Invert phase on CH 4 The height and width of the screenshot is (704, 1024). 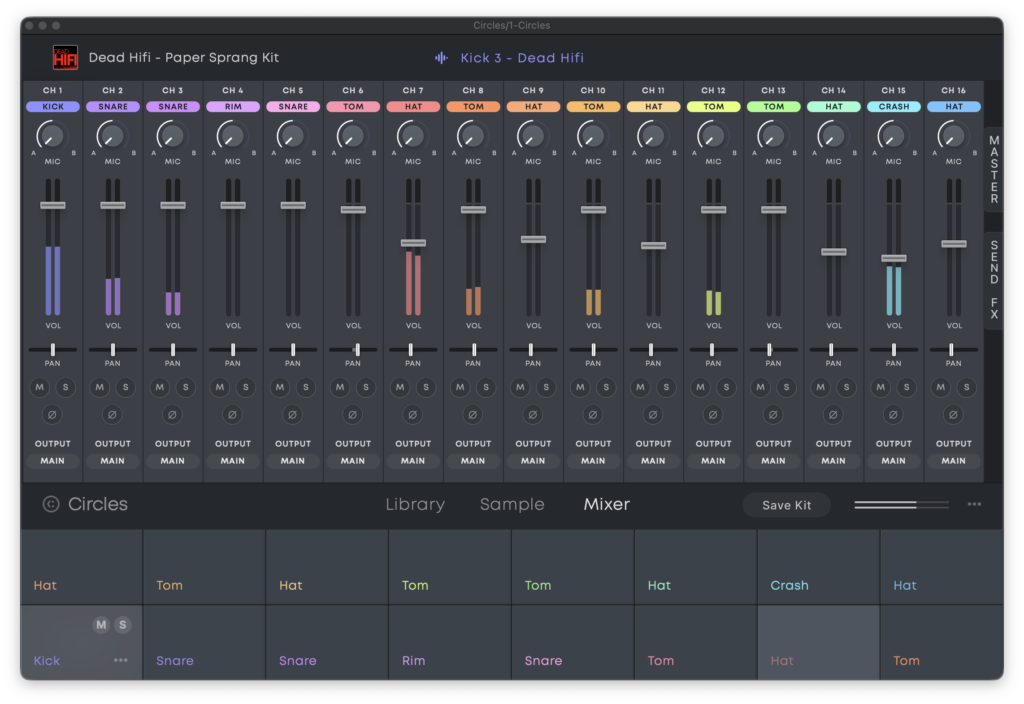(232, 415)
